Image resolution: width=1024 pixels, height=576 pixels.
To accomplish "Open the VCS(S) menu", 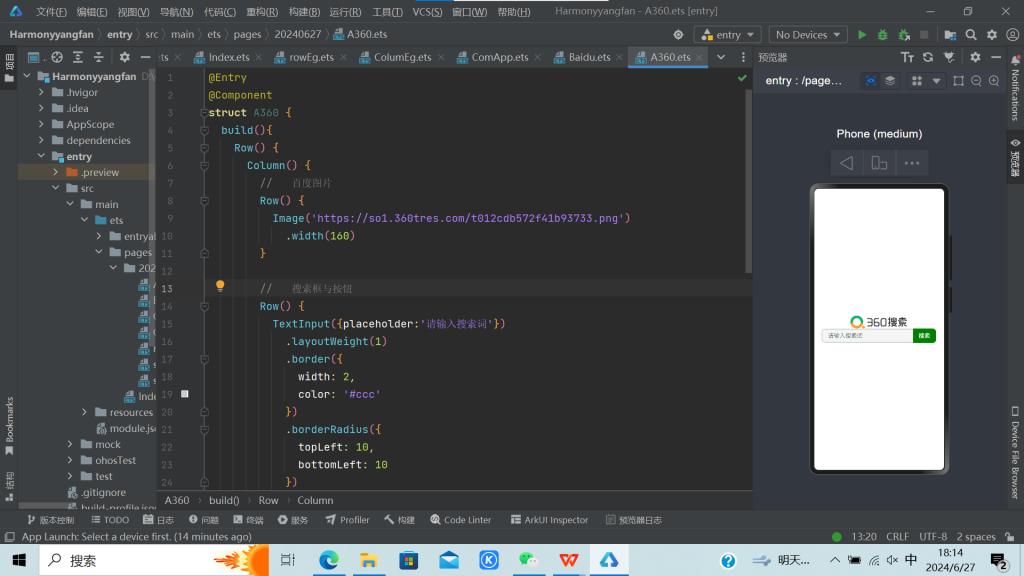I will [427, 12].
